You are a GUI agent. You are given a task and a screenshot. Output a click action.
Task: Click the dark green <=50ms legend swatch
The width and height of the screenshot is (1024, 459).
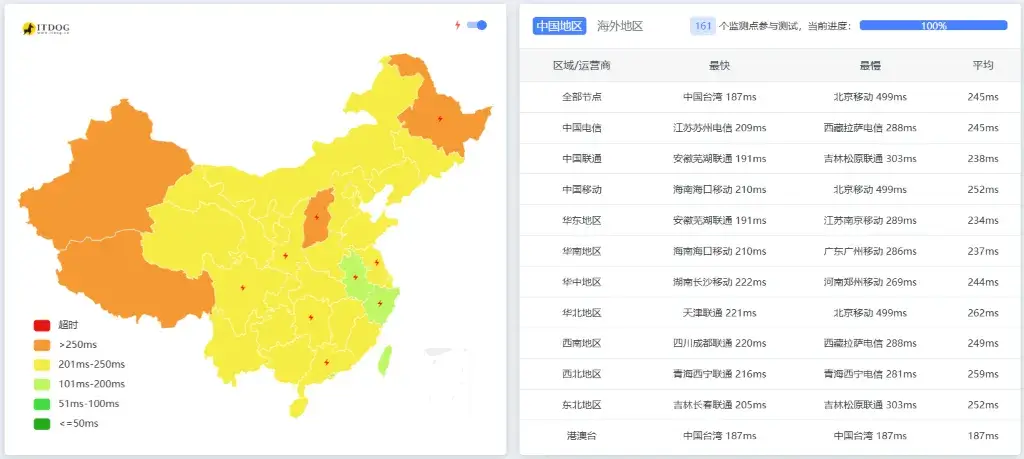(x=42, y=423)
